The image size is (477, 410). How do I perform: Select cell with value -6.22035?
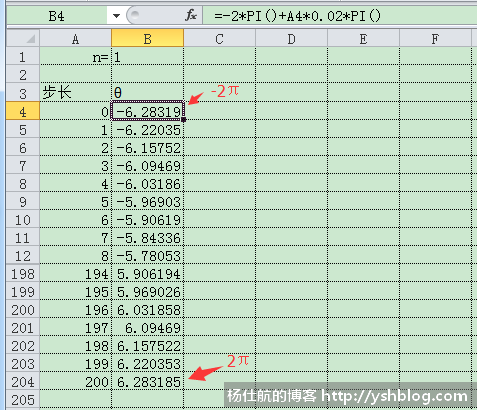[x=148, y=129]
